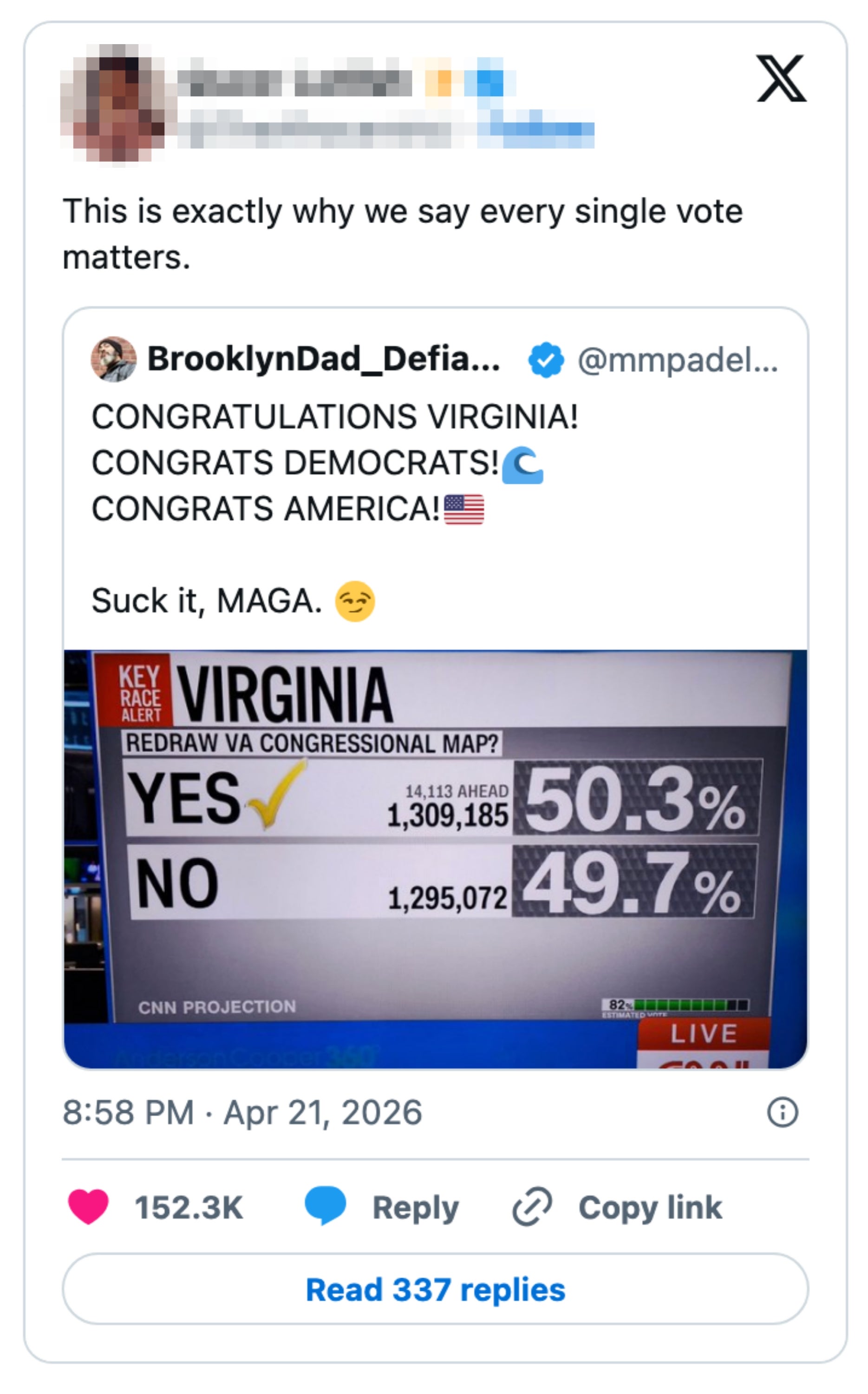Image resolution: width=868 pixels, height=1394 pixels.
Task: Like the post with the heart icon
Action: tap(88, 1207)
